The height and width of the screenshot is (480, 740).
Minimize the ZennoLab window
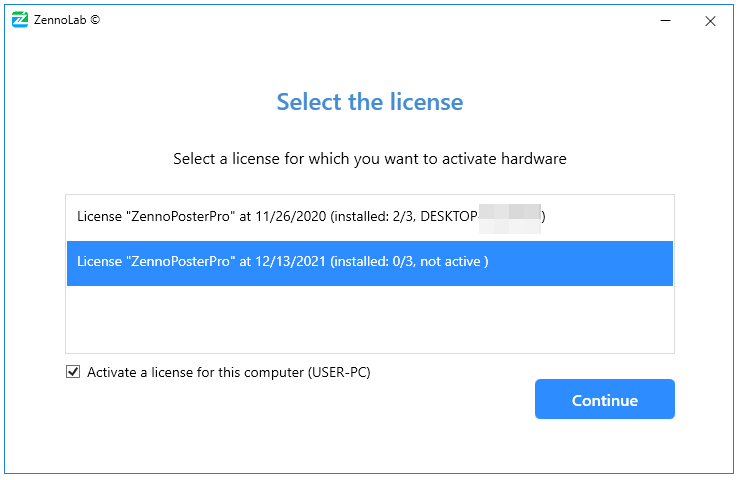coord(664,20)
